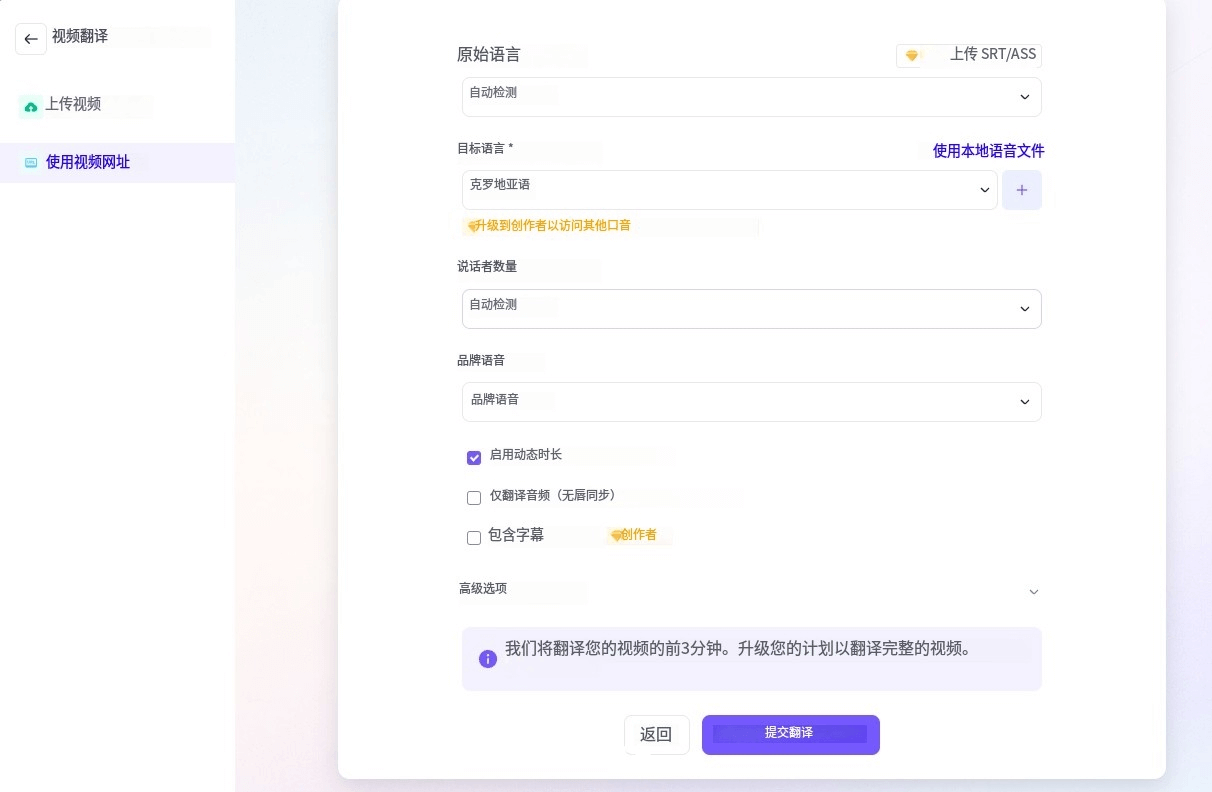Image resolution: width=1212 pixels, height=792 pixels.
Task: Enable 仅翻译音频（无唇同步）checkbox
Action: (474, 498)
